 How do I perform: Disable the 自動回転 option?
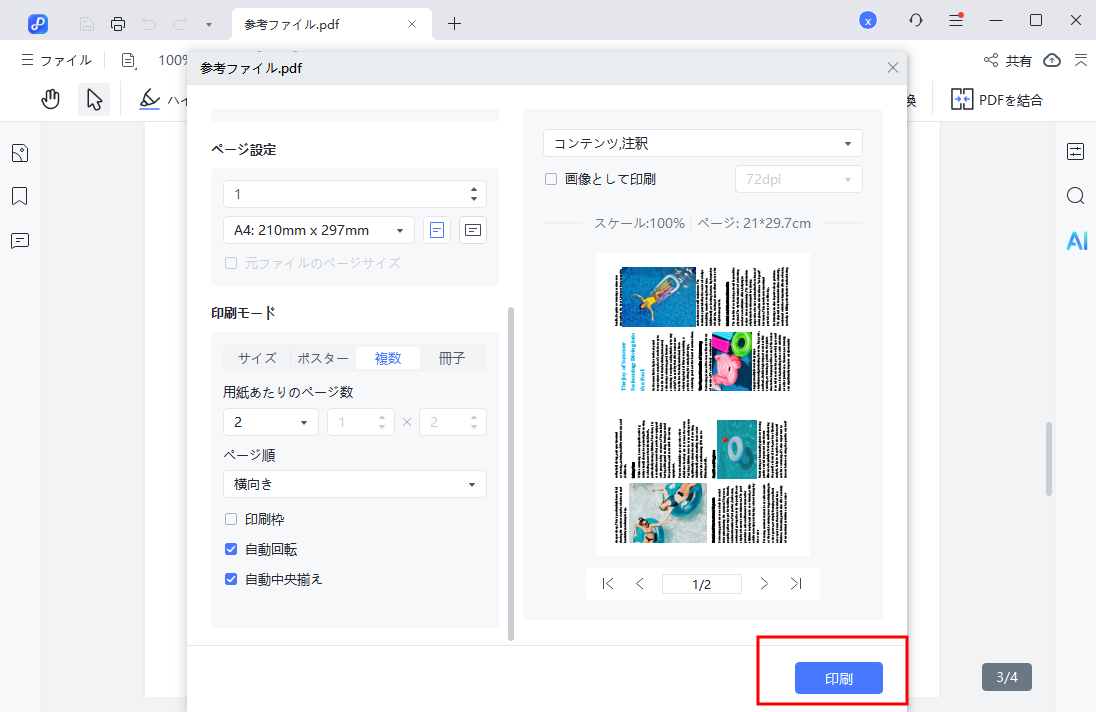click(231, 547)
